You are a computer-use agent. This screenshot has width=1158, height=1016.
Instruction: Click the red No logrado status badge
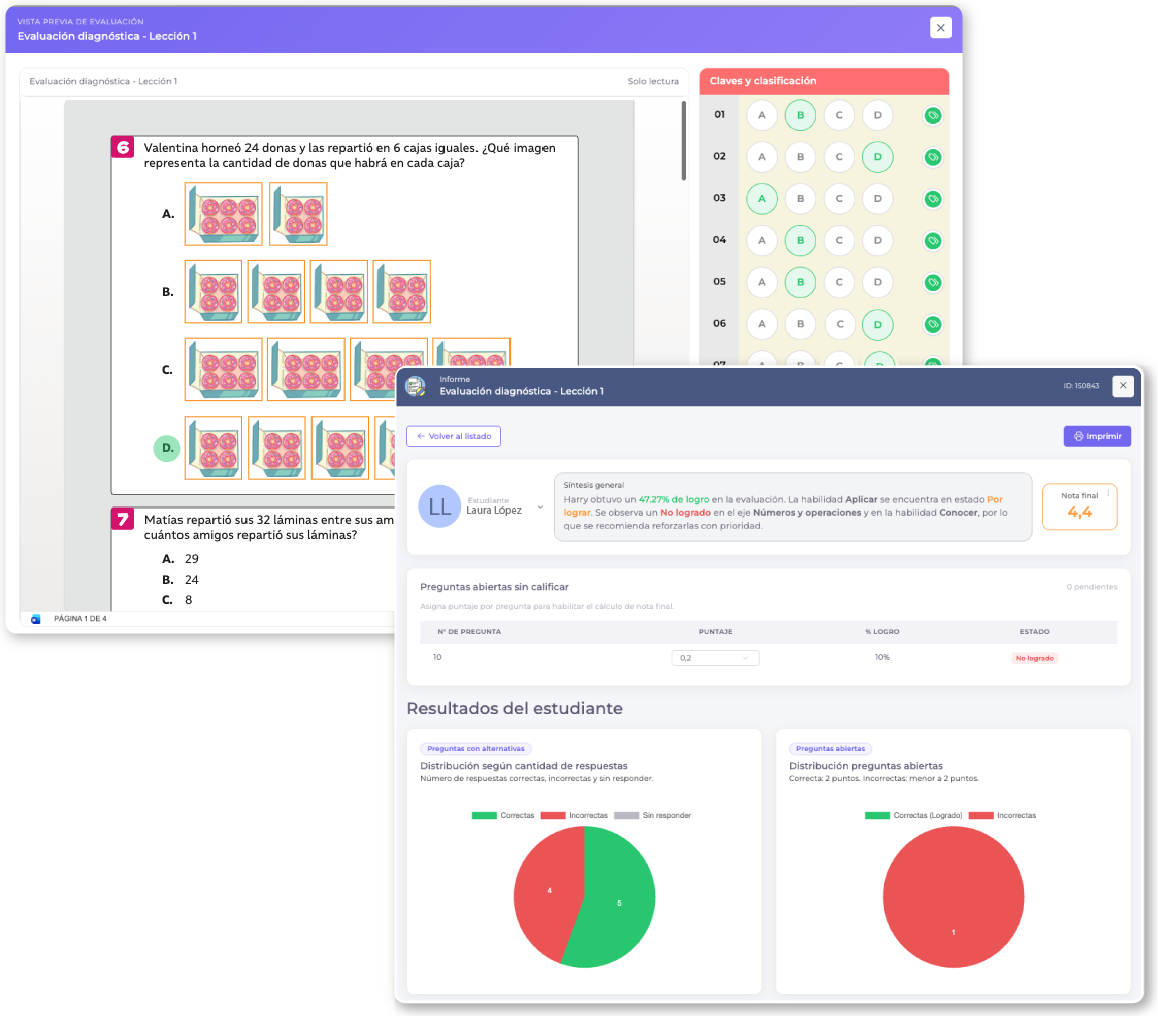click(x=1034, y=658)
